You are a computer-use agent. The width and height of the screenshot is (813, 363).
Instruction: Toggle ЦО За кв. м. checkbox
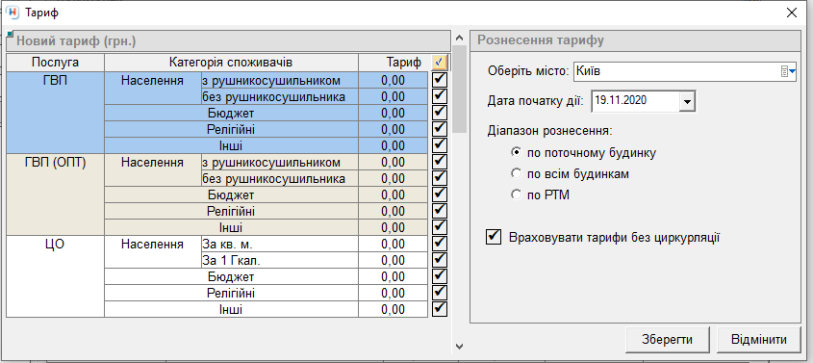pyautogui.click(x=440, y=243)
